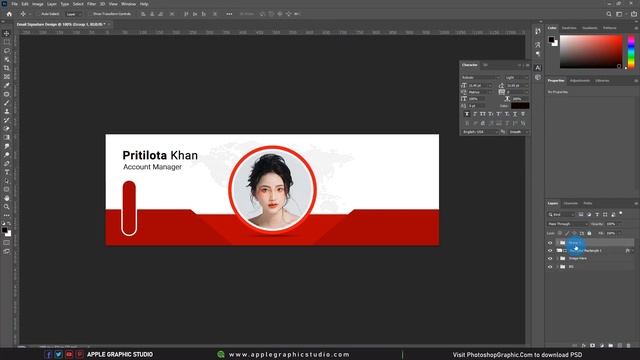This screenshot has height=360, width=640.
Task: Select the Group 1 layer row
Action: (595, 243)
